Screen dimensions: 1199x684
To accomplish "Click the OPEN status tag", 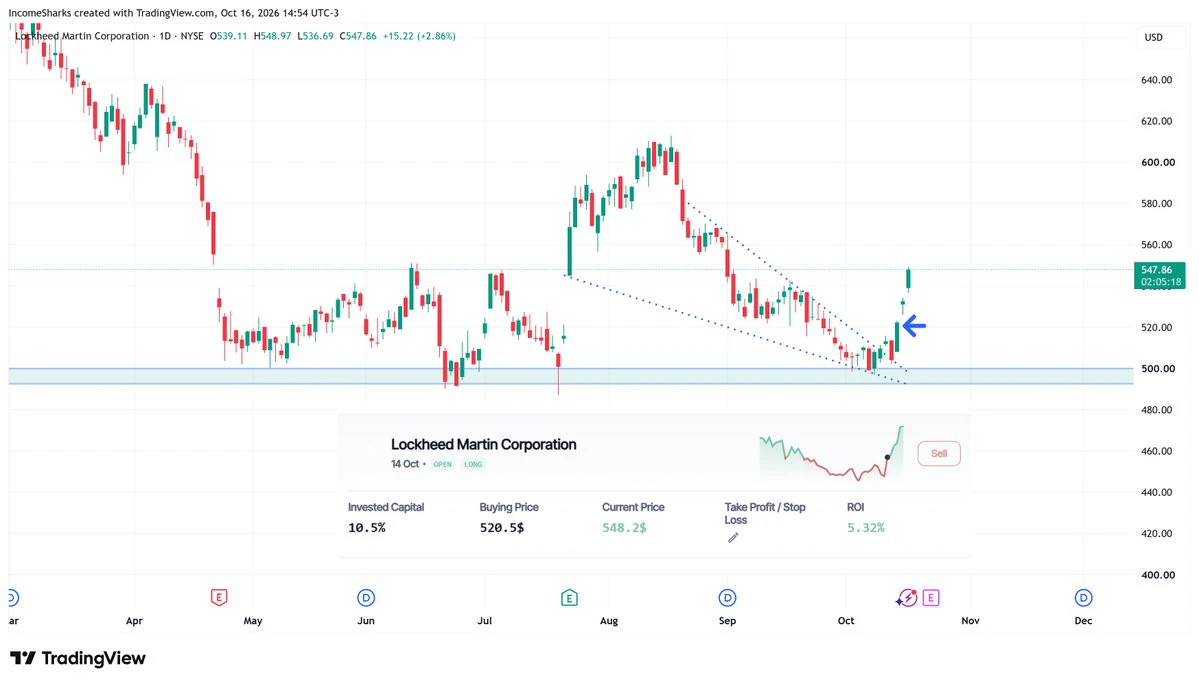I will [x=443, y=464].
